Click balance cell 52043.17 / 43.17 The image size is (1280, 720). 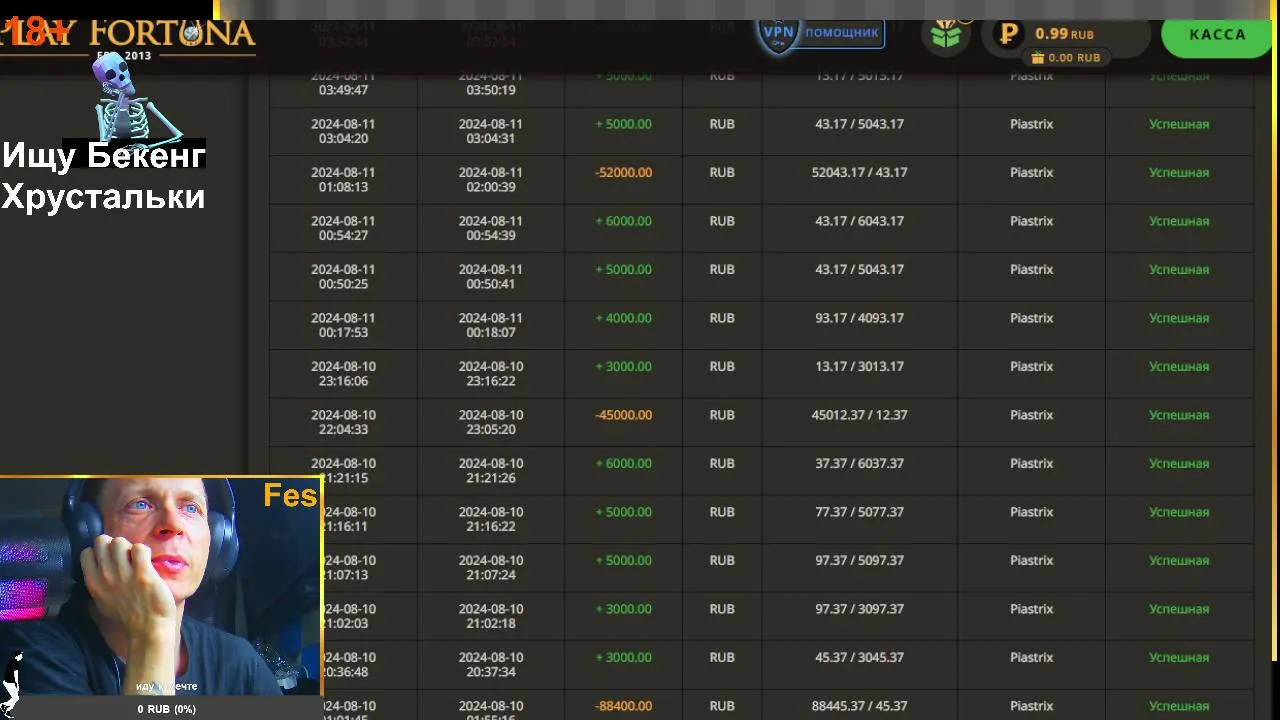tap(859, 173)
